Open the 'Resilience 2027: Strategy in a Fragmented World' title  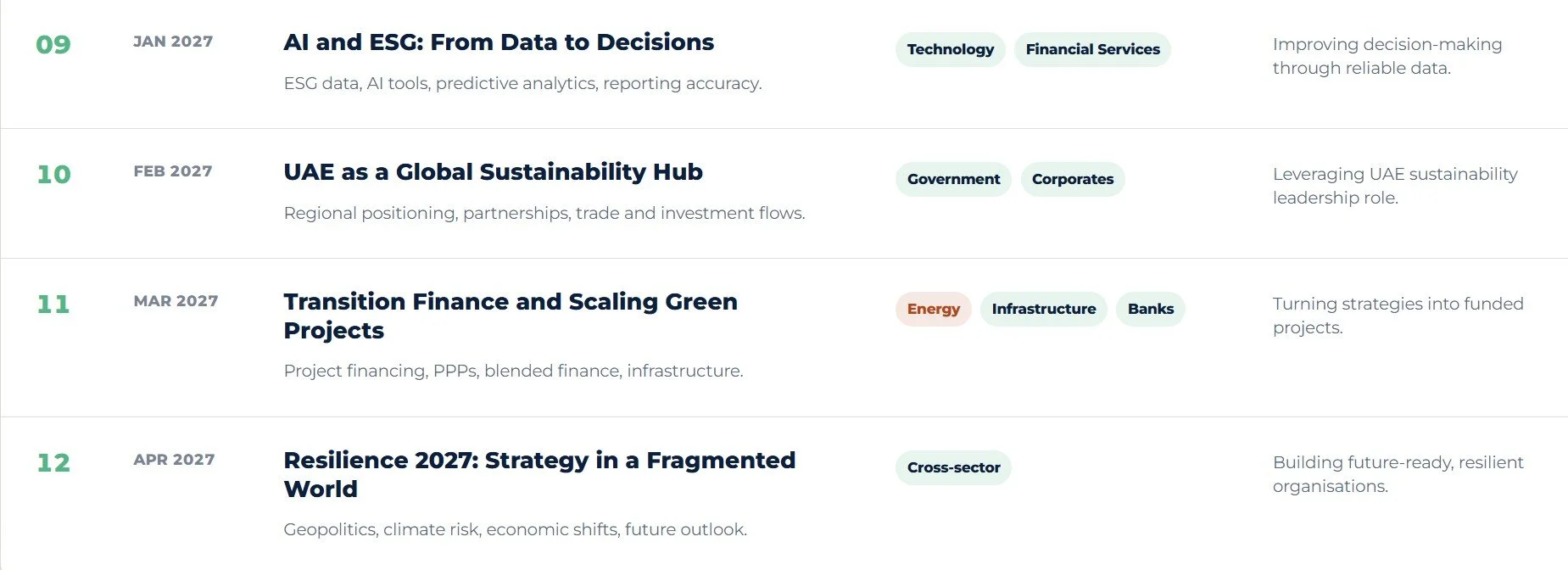pos(539,474)
